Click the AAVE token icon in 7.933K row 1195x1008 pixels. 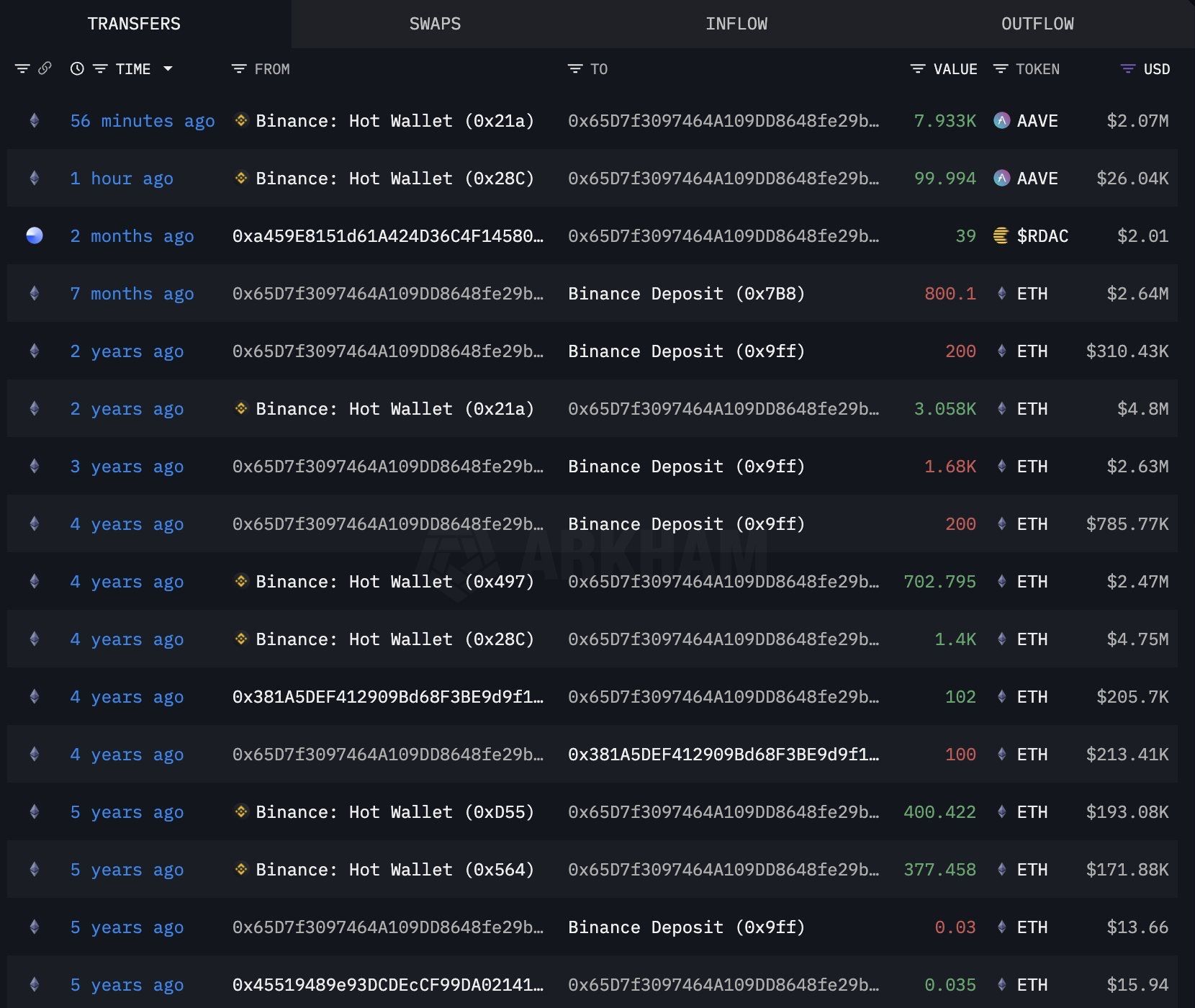coord(1001,120)
